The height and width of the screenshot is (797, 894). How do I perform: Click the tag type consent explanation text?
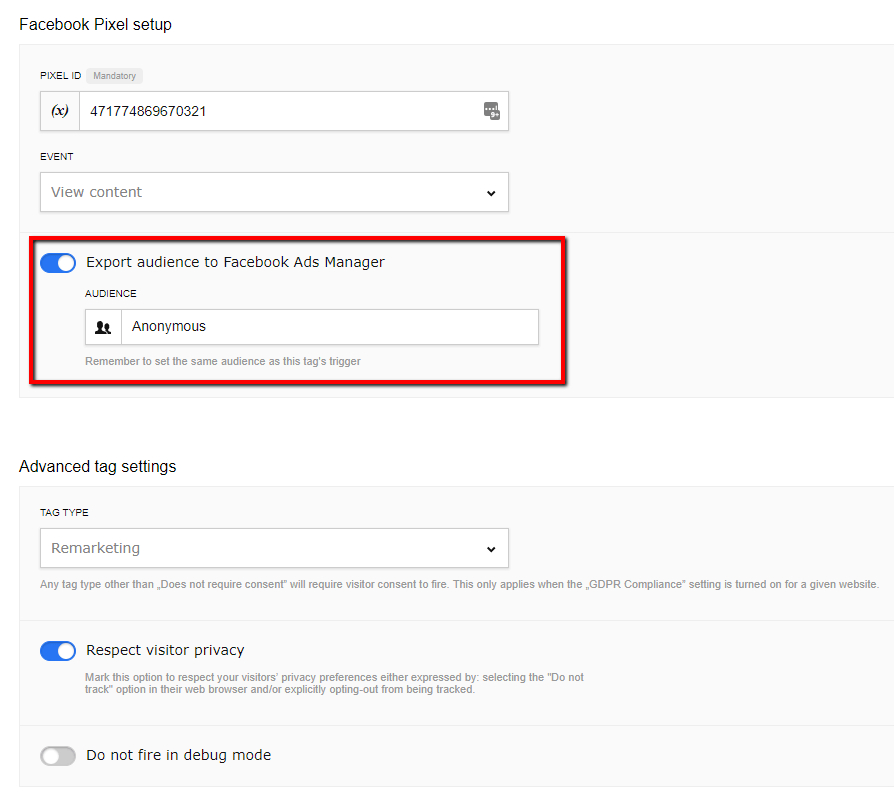coord(458,584)
